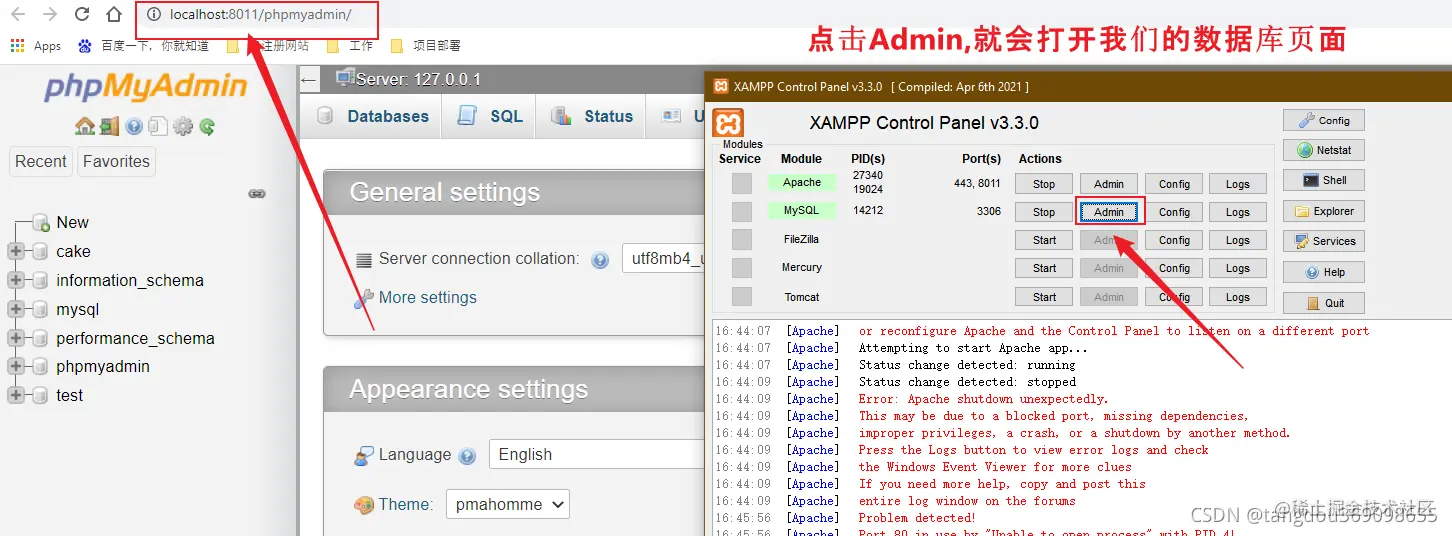Screen dimensions: 1452x536
Task: Toggle Tomcat service checkbox
Action: (741, 297)
